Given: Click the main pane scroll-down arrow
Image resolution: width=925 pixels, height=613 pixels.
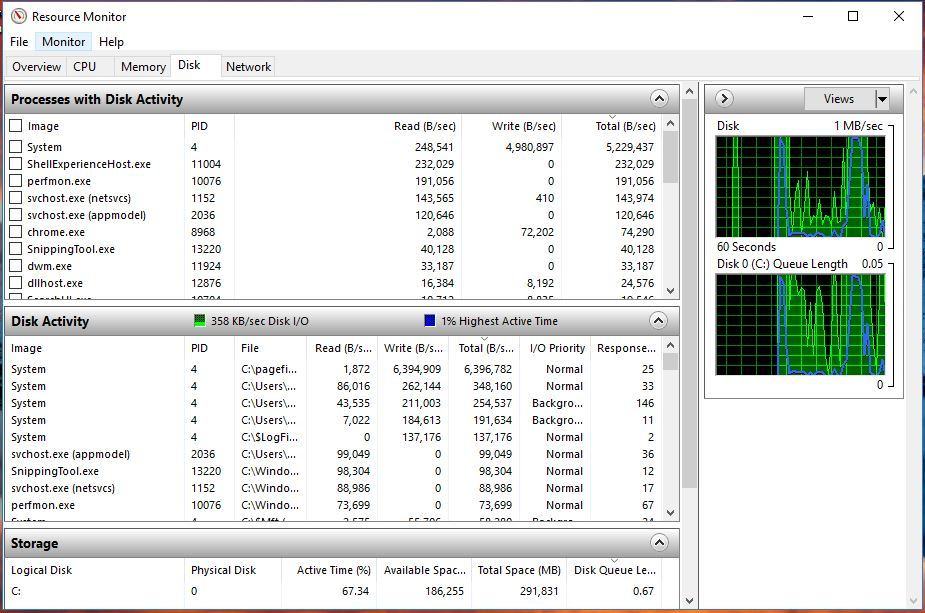Looking at the screenshot, I should [690, 601].
